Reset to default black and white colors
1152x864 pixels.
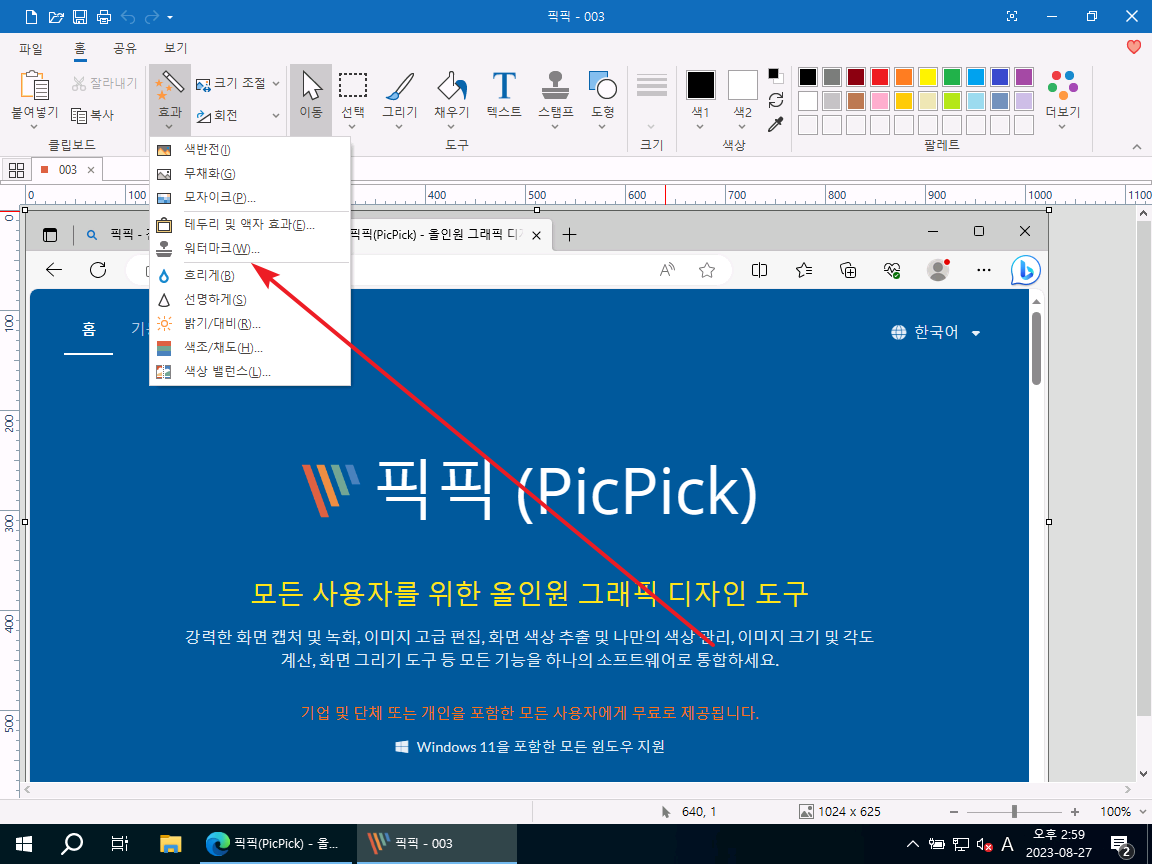click(x=776, y=75)
